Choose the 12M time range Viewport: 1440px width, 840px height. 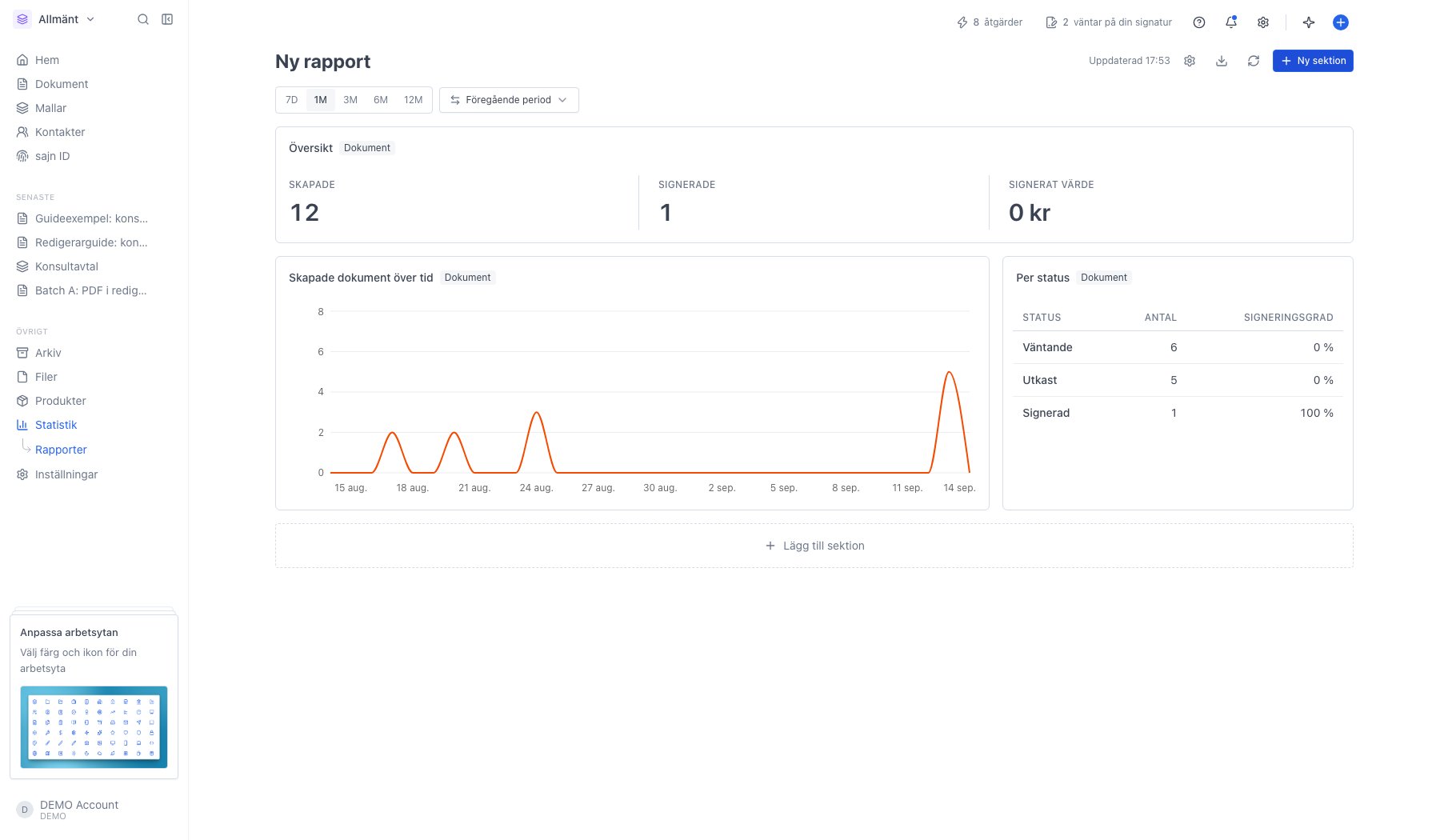tap(413, 100)
